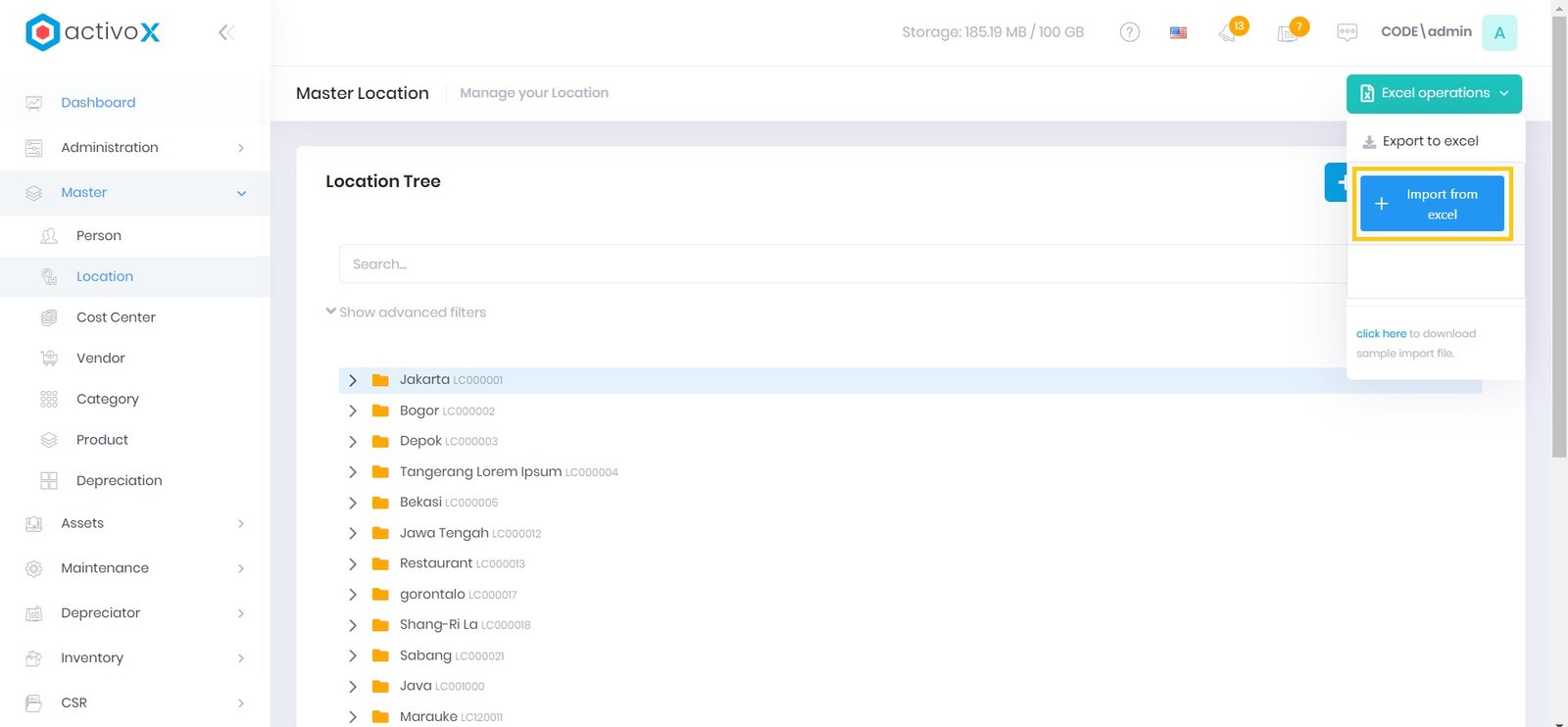Expand the Jakarta location node
The width and height of the screenshot is (1568, 727).
(353, 380)
